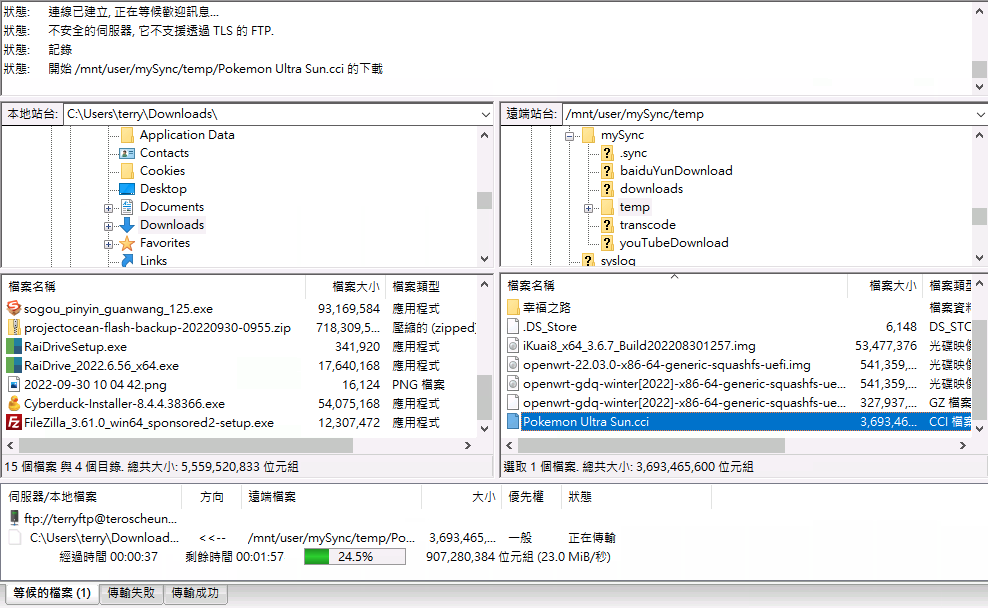Image resolution: width=988 pixels, height=608 pixels.
Task: Click the 24.5% transfer progress bar
Action: click(x=355, y=557)
